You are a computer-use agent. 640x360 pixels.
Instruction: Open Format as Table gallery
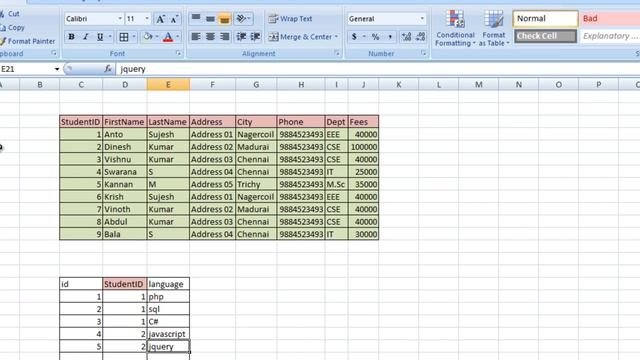tap(494, 28)
